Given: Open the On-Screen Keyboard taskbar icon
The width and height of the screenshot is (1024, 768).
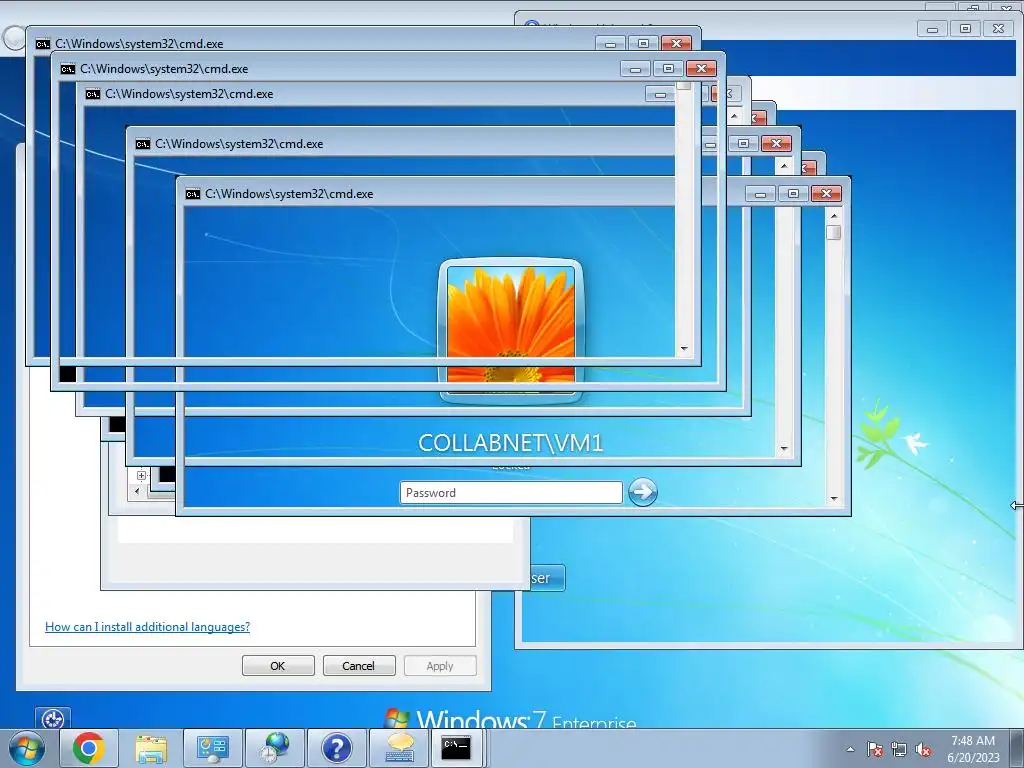Looking at the screenshot, I should tap(399, 748).
